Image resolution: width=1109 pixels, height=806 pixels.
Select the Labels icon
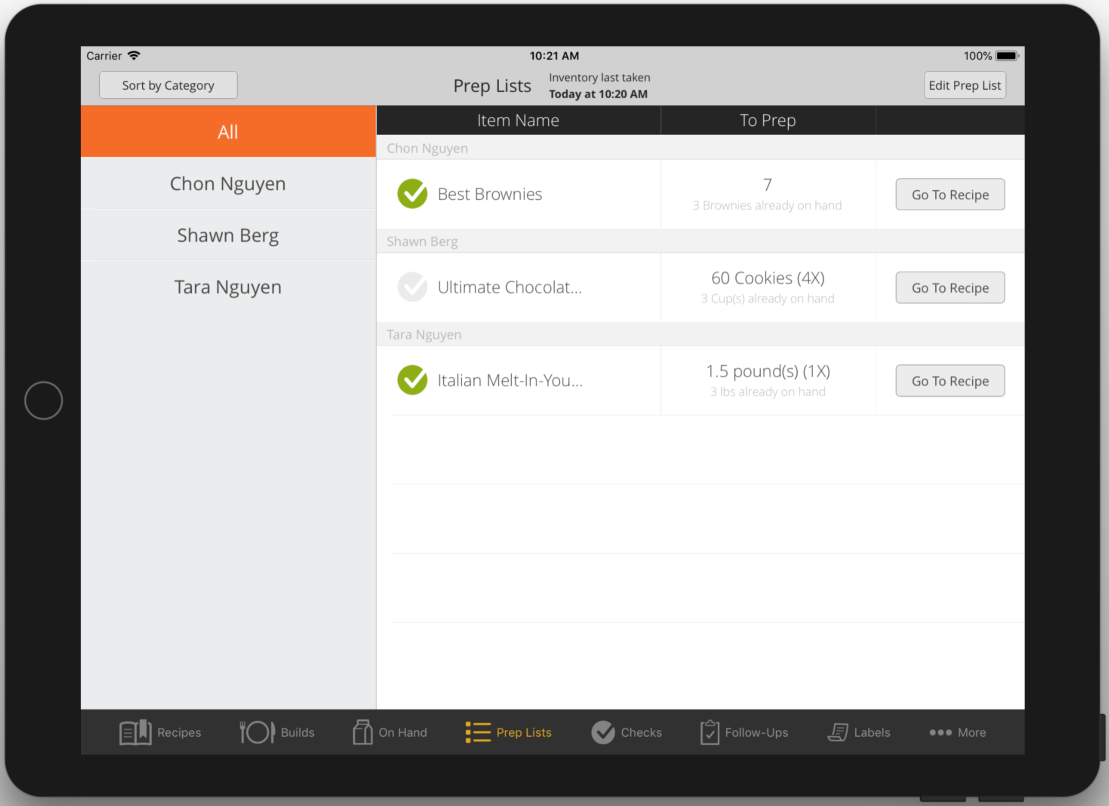click(858, 732)
